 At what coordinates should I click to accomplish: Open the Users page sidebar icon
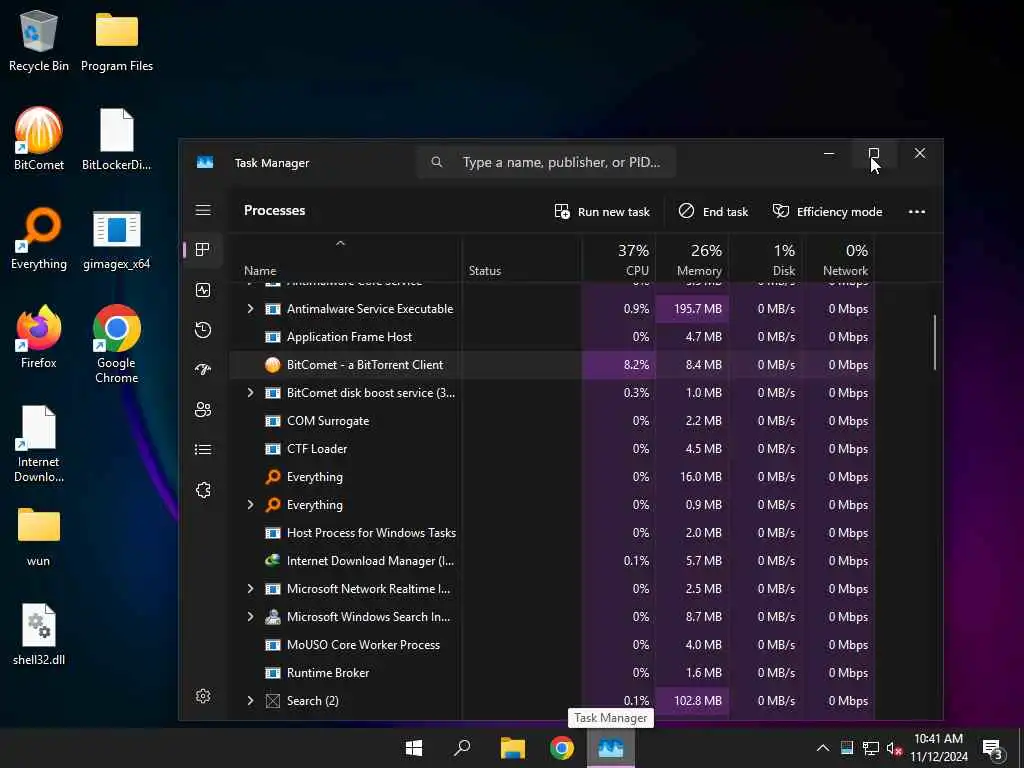coord(203,409)
